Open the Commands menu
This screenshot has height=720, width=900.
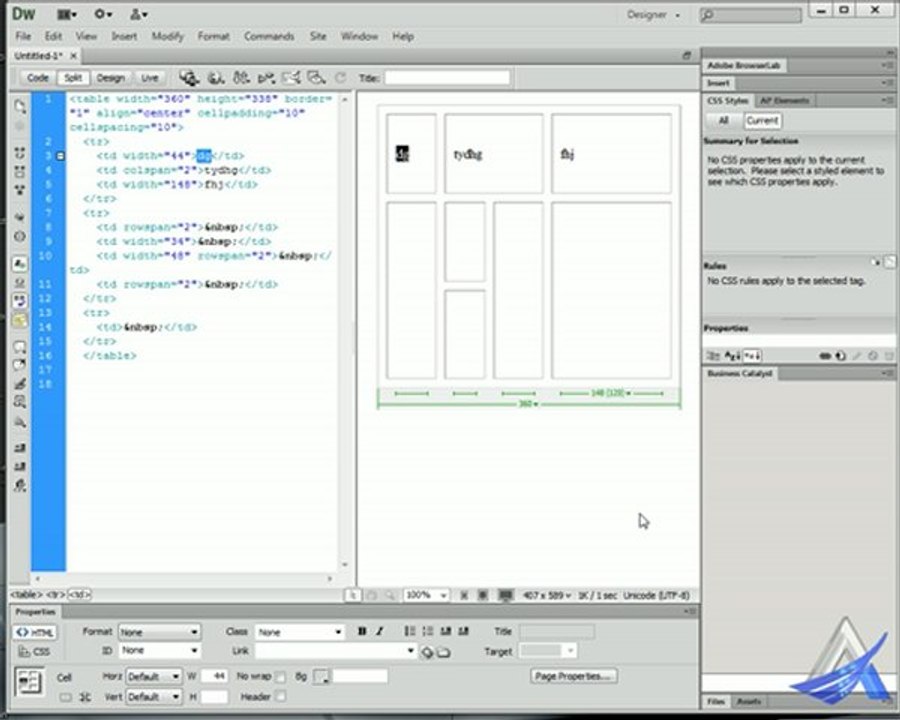click(x=269, y=36)
